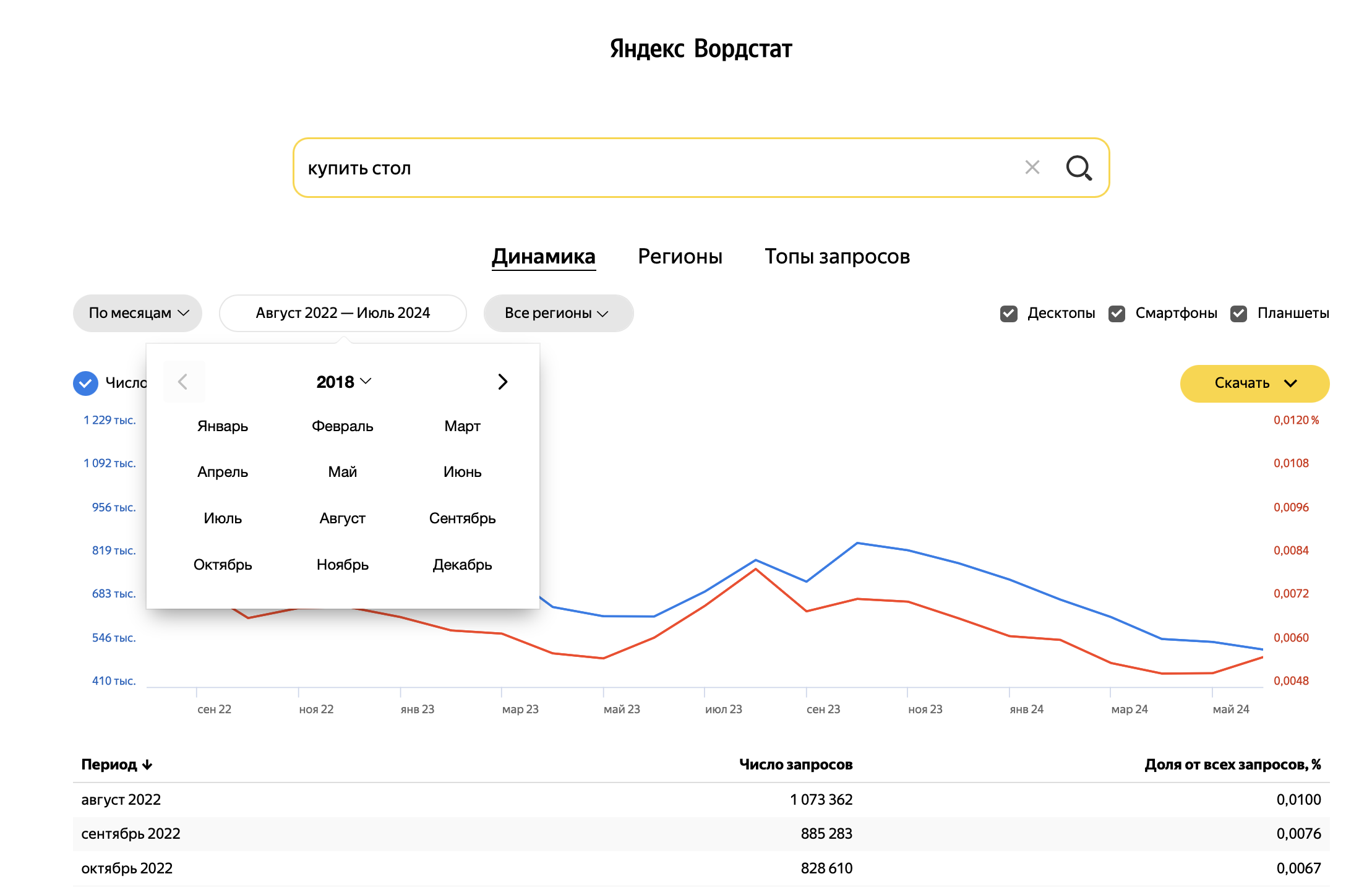Clear the search field with X icon
1372x887 pixels.
(x=1032, y=167)
